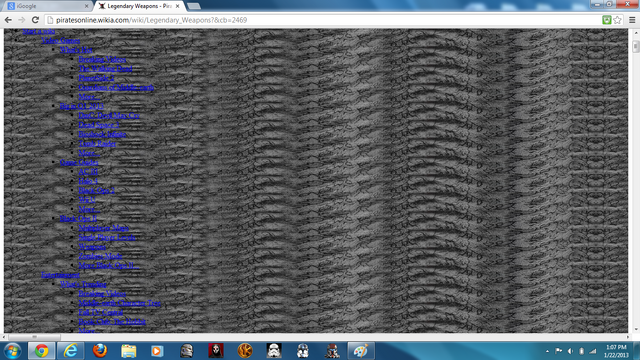This screenshot has width=640, height=360.
Task: Open the Chrome menu icon
Action: (x=632, y=20)
